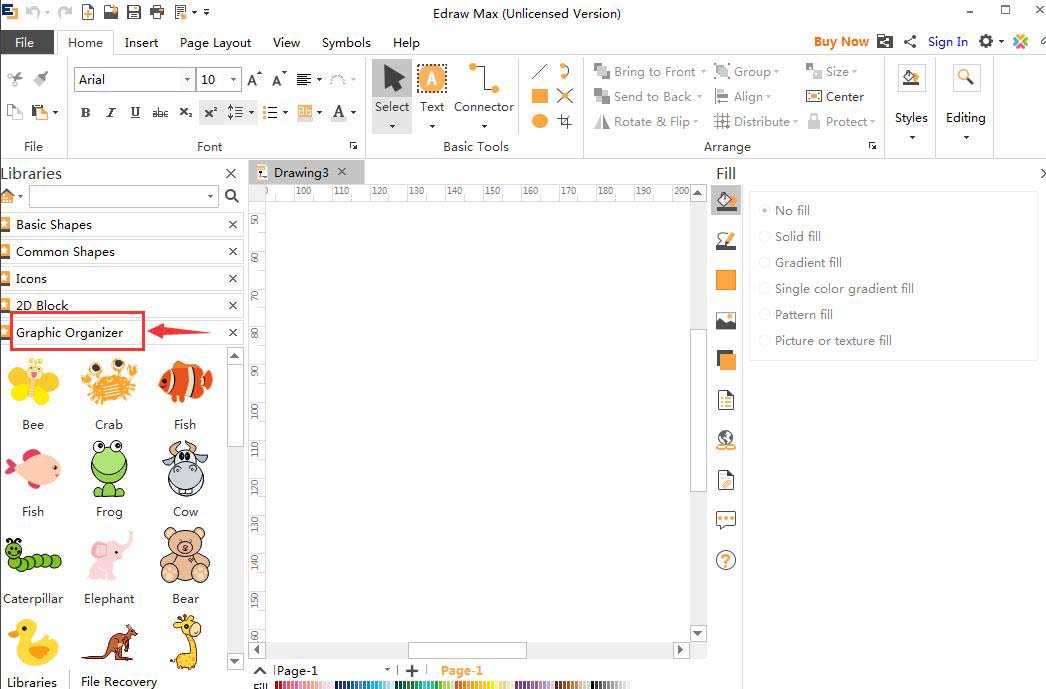1046x689 pixels.
Task: Open the Basic Shapes library
Action: 120,225
